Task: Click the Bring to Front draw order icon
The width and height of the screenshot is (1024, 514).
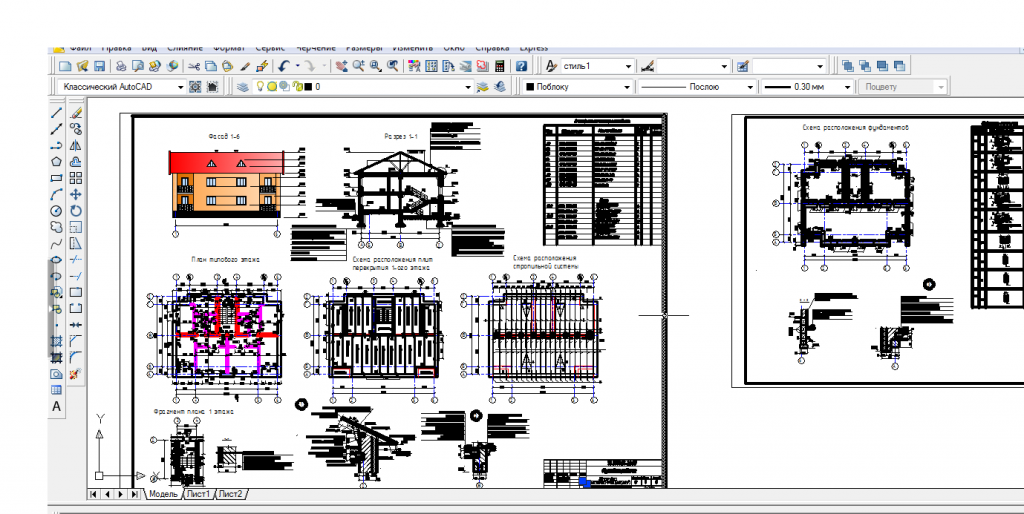Action: (848, 66)
